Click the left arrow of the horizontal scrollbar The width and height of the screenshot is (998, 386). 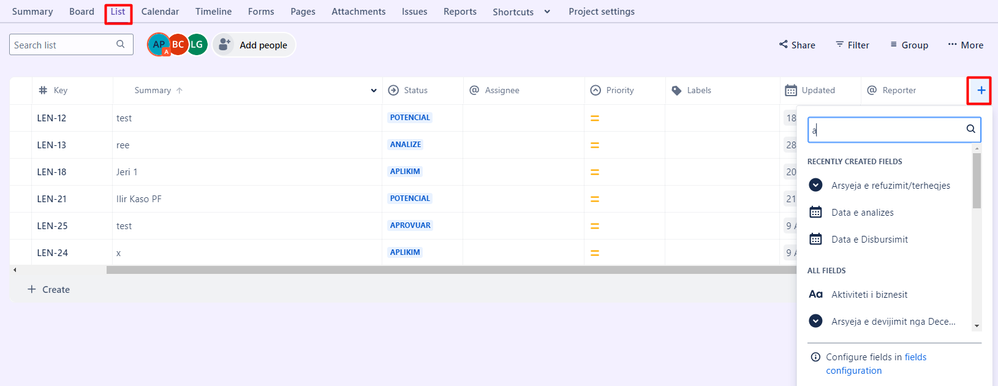15,270
